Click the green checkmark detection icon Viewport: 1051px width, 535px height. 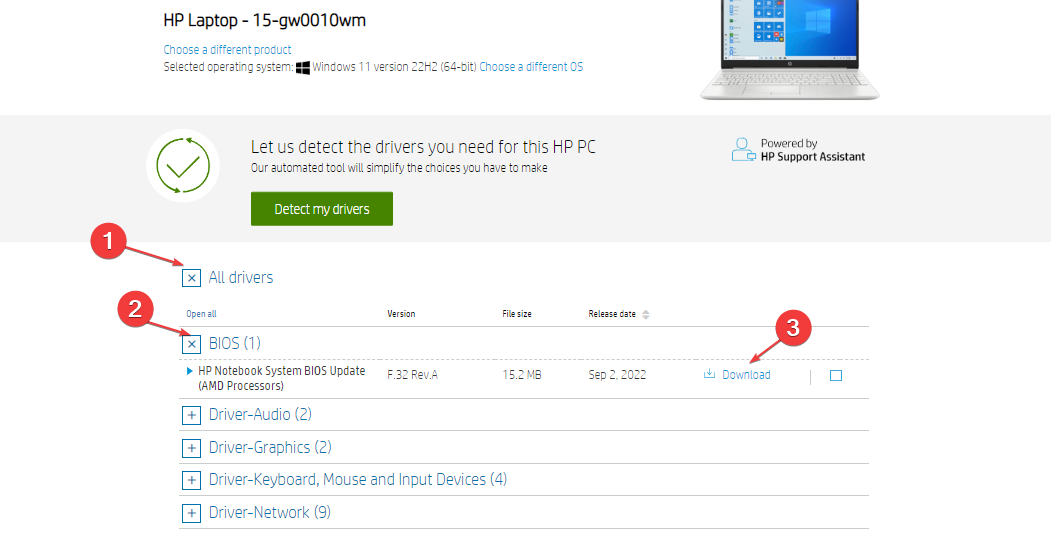[x=183, y=165]
